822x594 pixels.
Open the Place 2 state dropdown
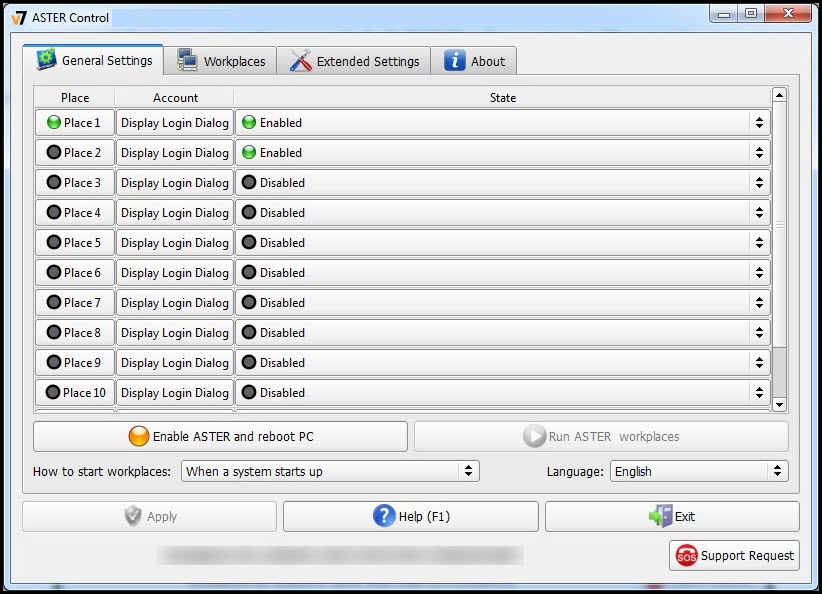point(503,153)
